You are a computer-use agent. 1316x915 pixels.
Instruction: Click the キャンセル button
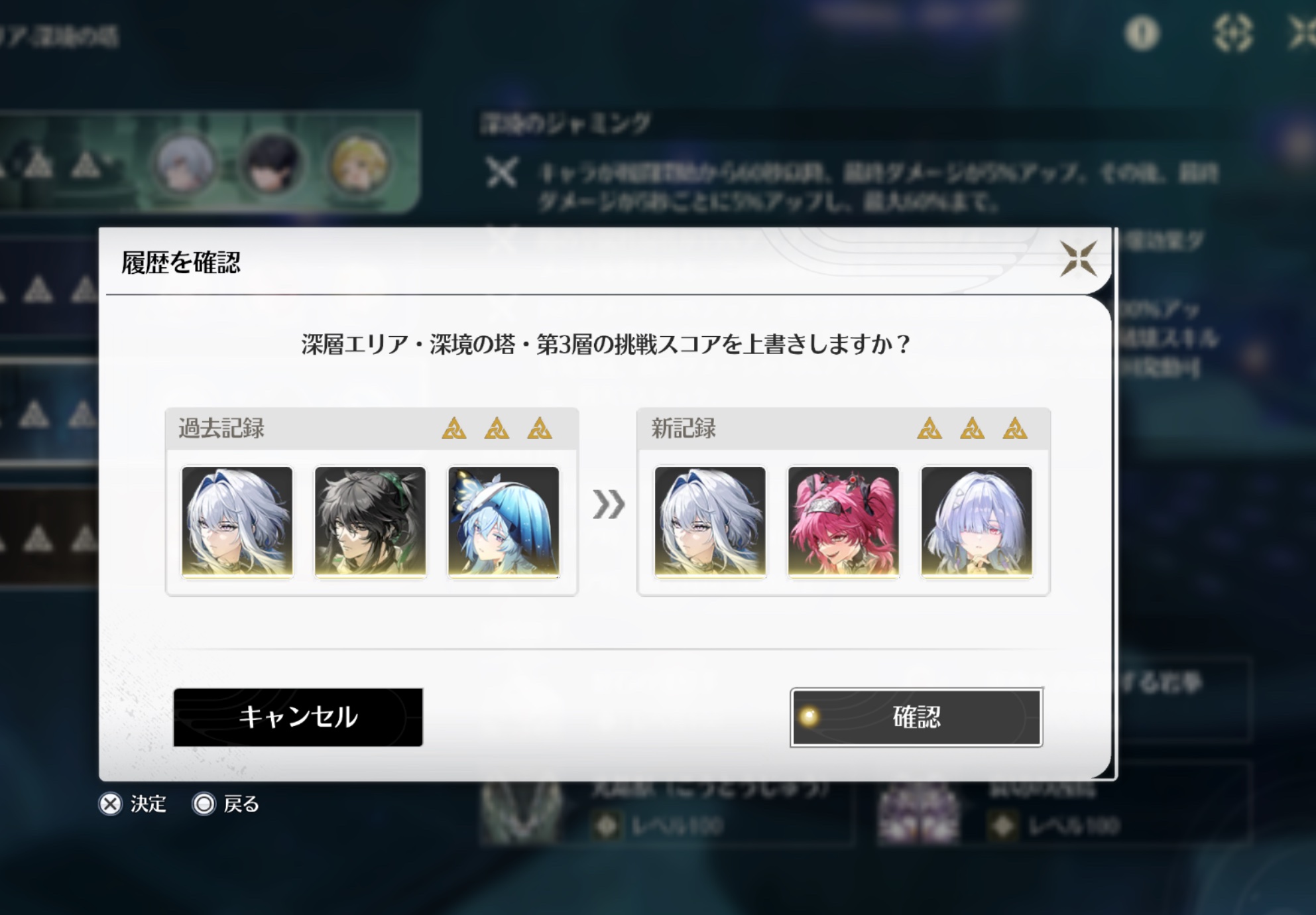(298, 717)
